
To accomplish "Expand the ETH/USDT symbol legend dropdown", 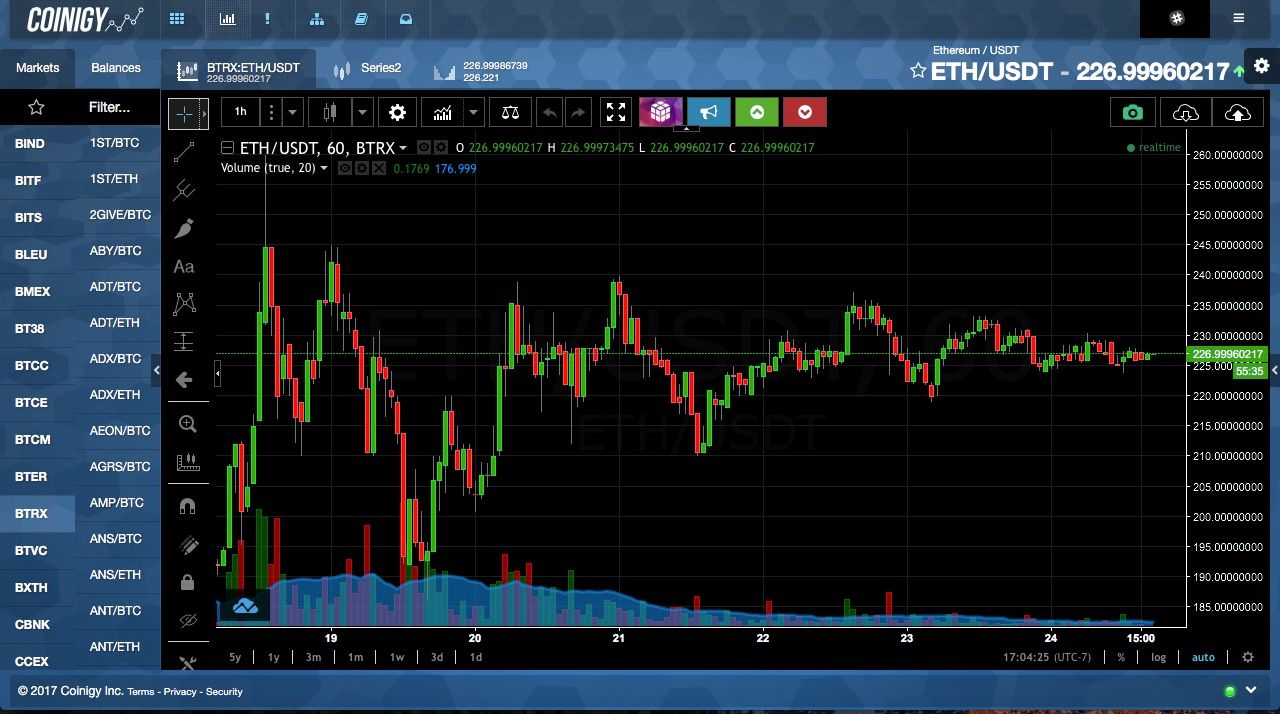I will click(403, 147).
